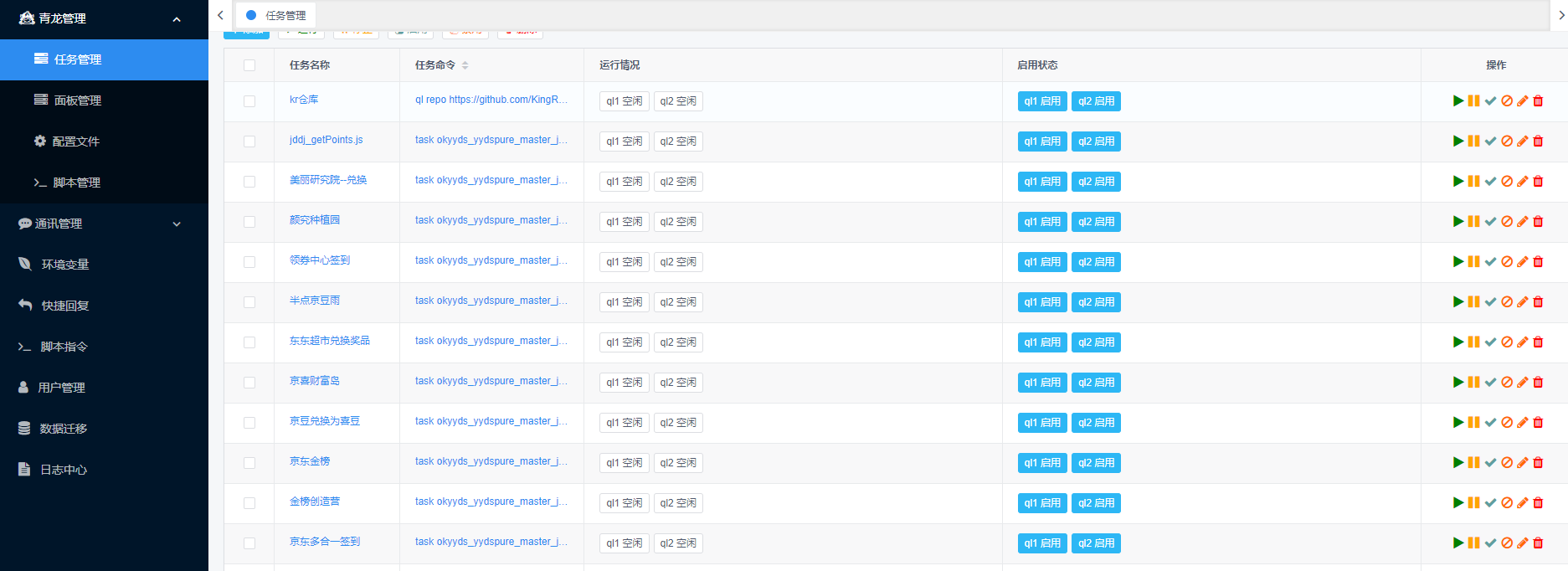Click ql2 启用 button for jddj_getPoints.js

tap(1096, 141)
